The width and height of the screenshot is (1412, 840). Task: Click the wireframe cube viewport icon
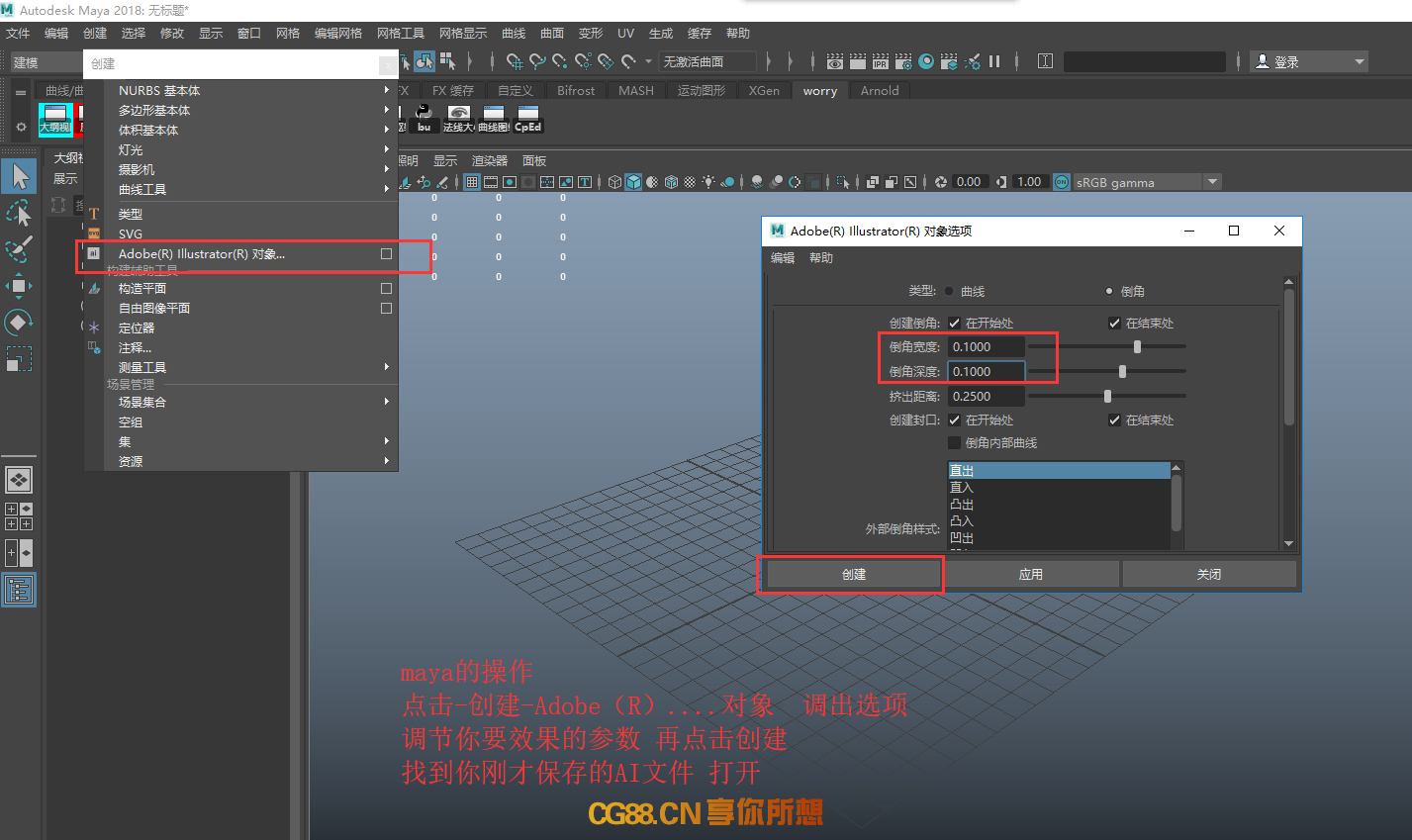pyautogui.click(x=614, y=182)
